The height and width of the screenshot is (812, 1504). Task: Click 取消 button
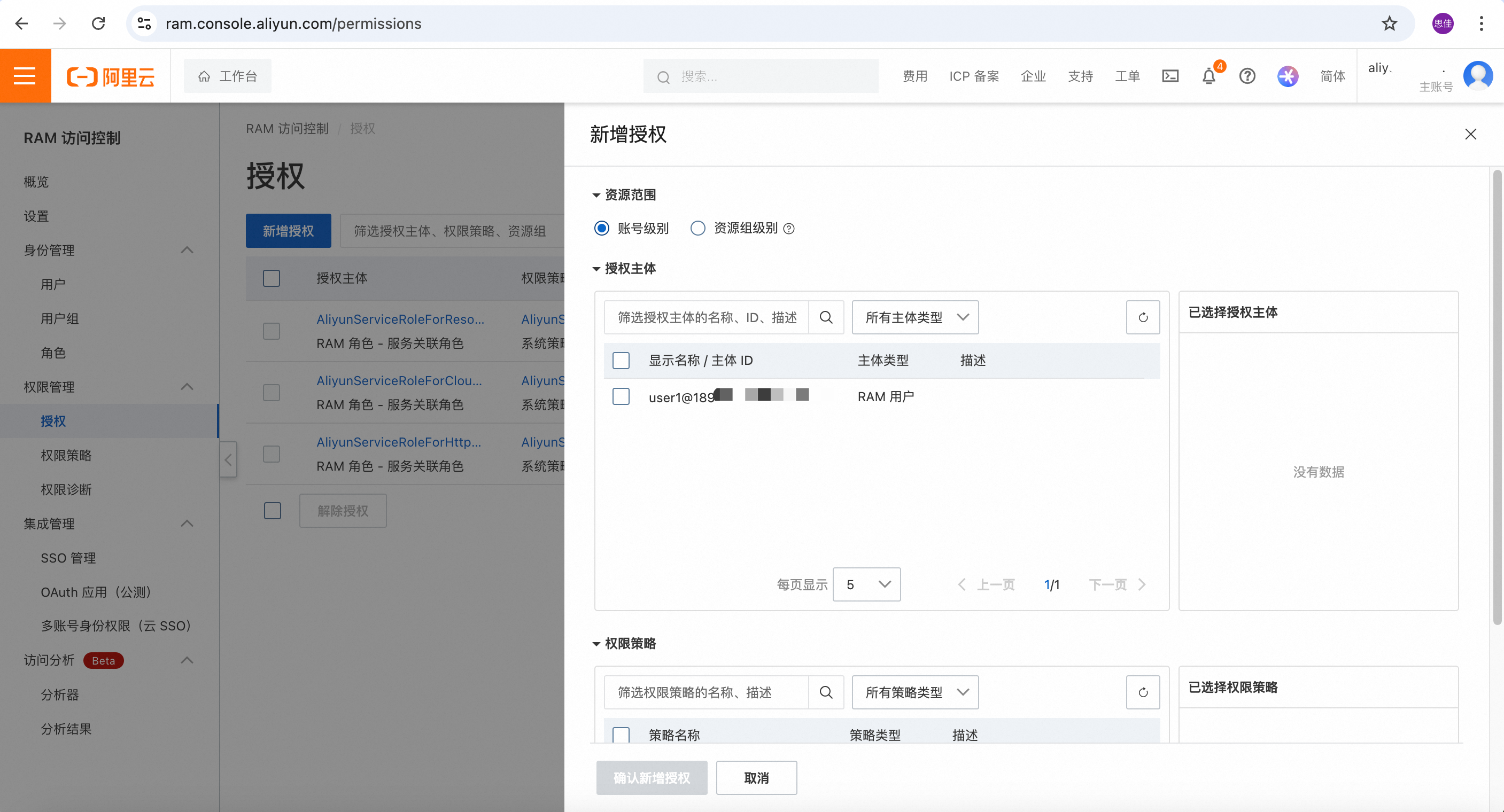(756, 777)
